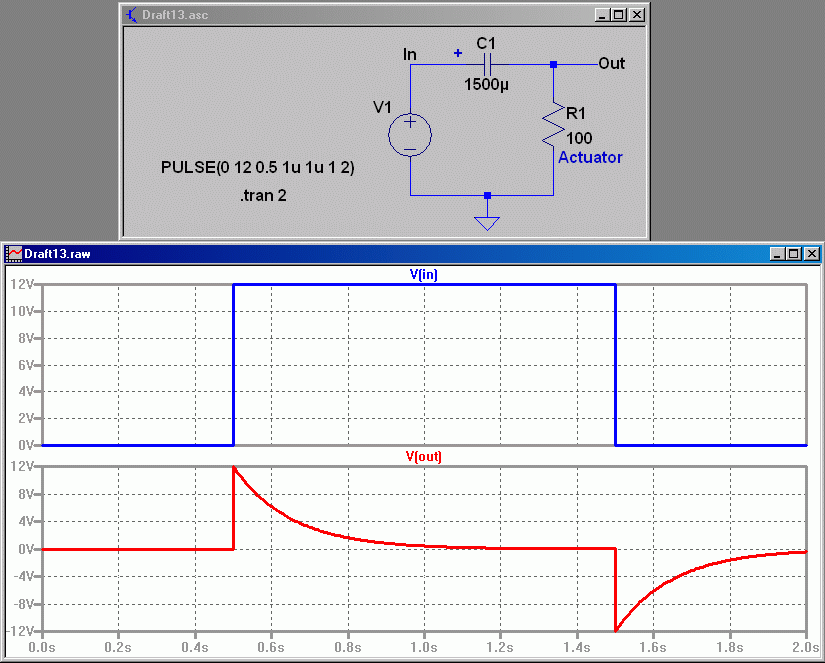825x663 pixels.
Task: Click the PULSE(0 12 0.5 1u 1u 1 2) text
Action: tap(257, 167)
